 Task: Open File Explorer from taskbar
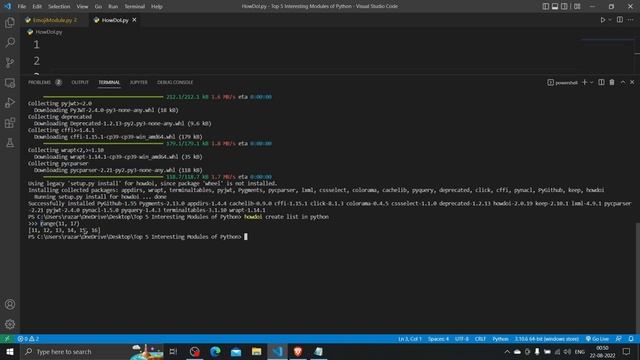tap(256, 351)
